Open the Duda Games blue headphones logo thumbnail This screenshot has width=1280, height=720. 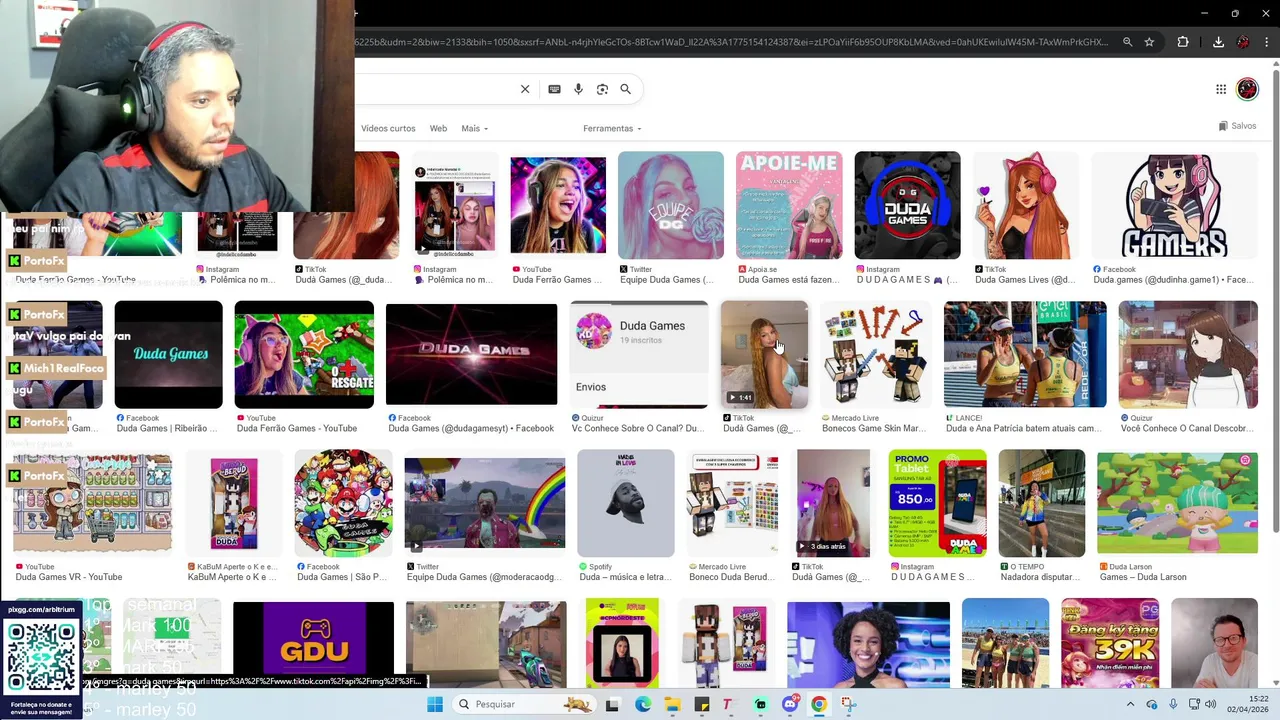pyautogui.click(x=907, y=205)
